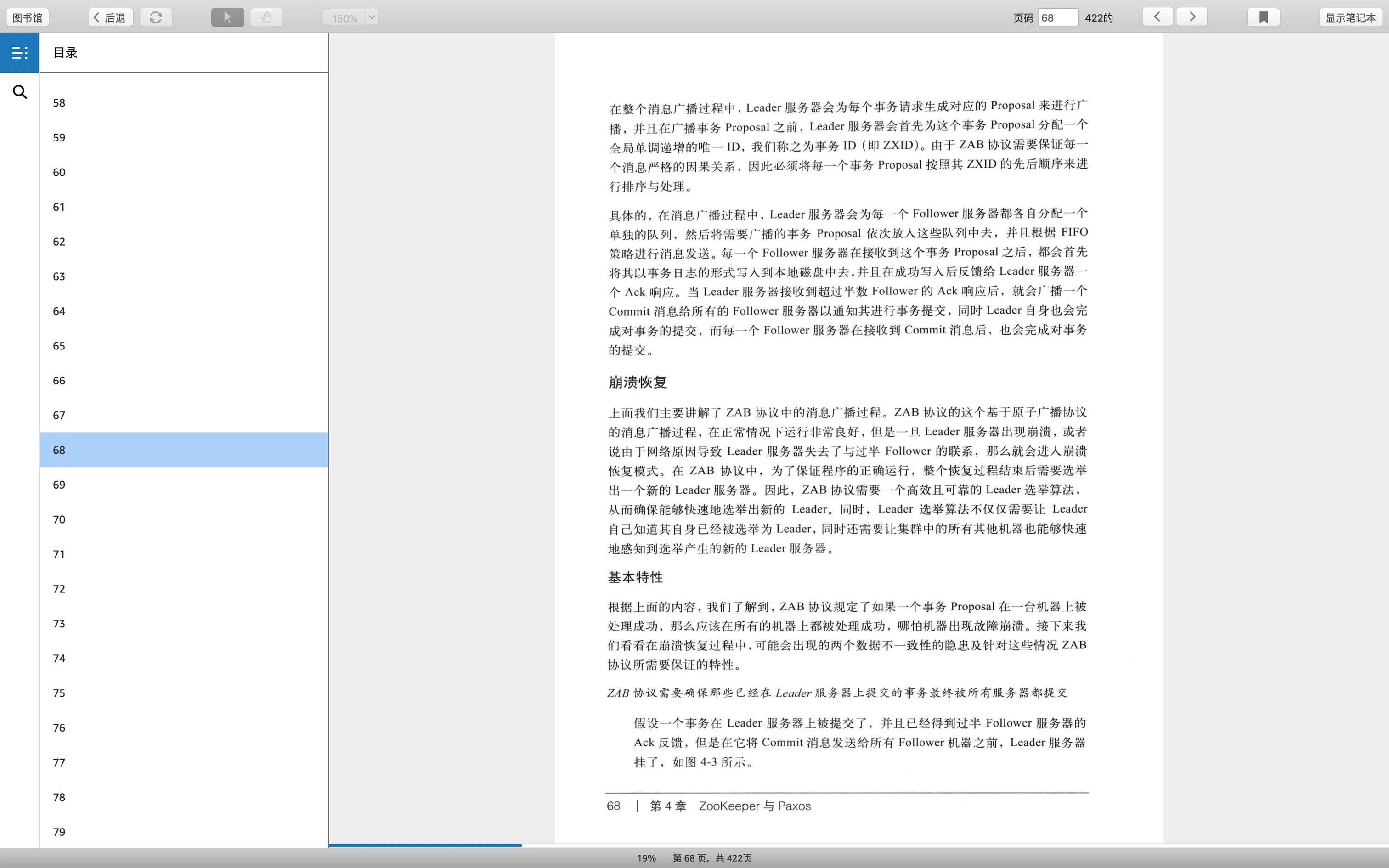
Task: Select the arrow pointer tool
Action: tap(227, 17)
